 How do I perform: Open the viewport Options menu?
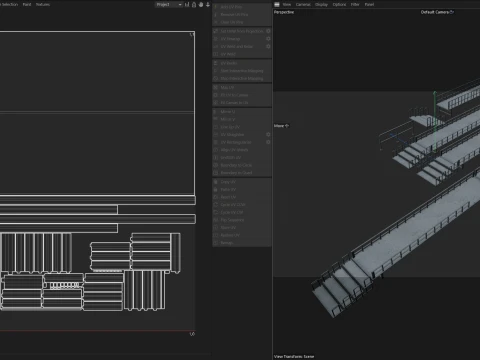coord(339,4)
